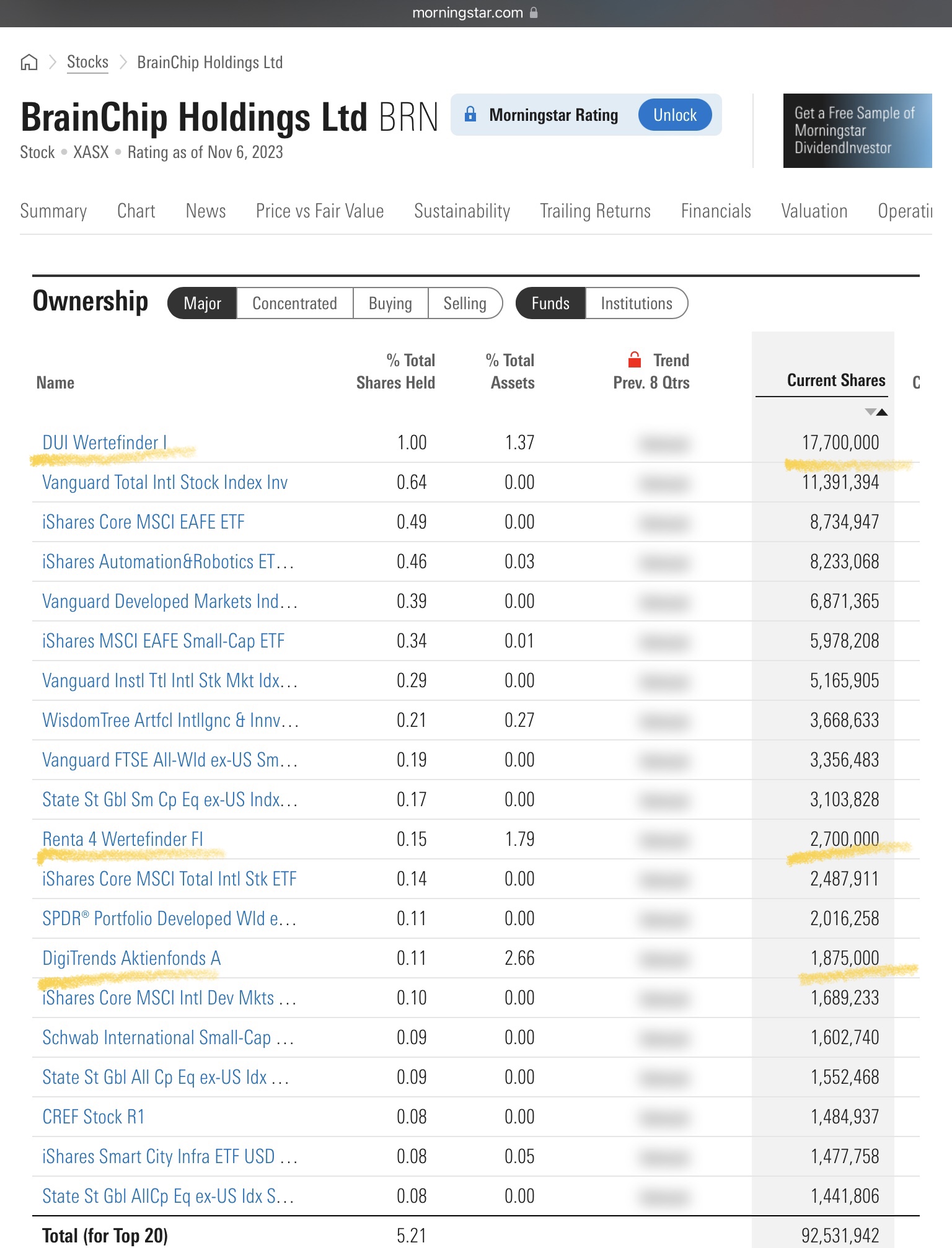The height and width of the screenshot is (1248, 952).
Task: Open the Chart tab
Action: (136, 211)
